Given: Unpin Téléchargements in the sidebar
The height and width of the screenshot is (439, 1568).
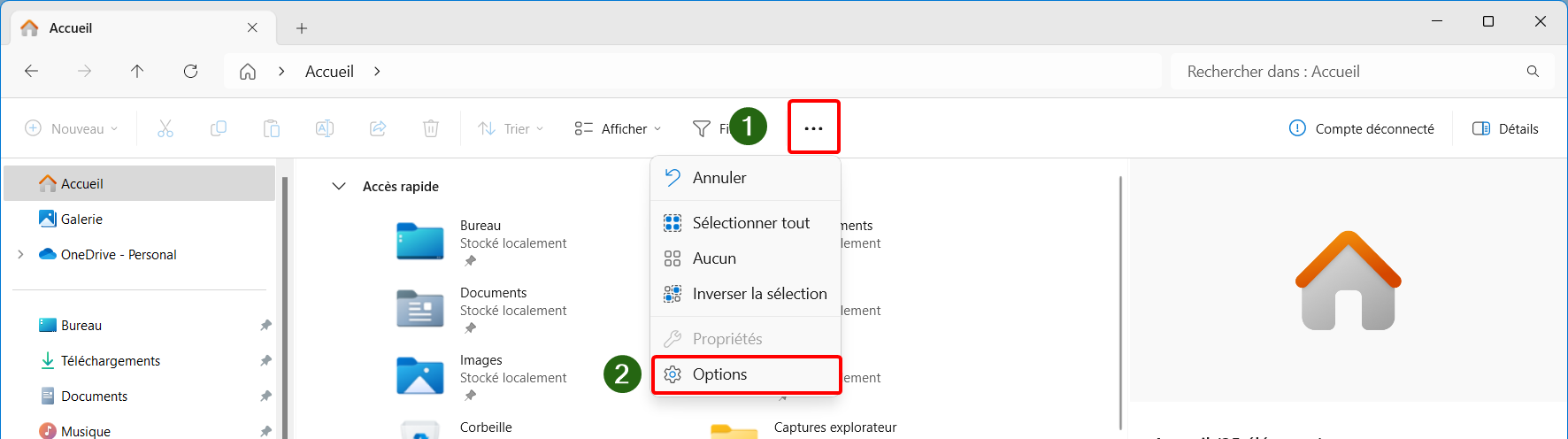Looking at the screenshot, I should pos(265,361).
